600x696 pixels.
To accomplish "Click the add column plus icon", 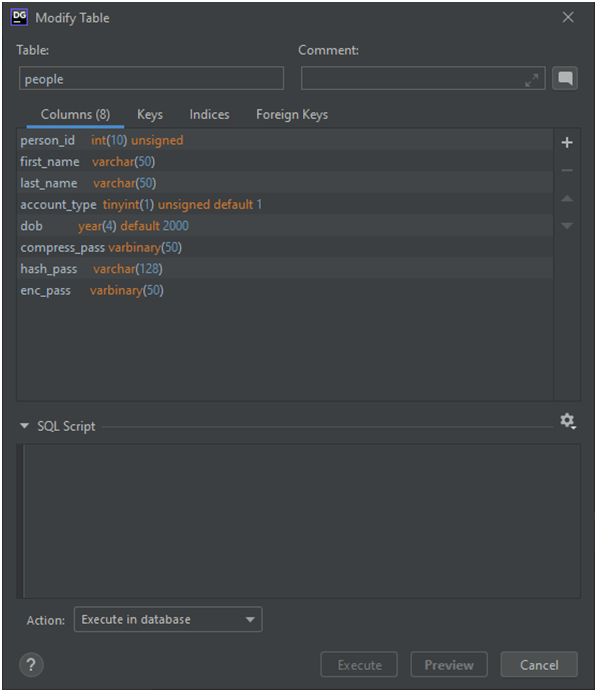I will (x=567, y=143).
